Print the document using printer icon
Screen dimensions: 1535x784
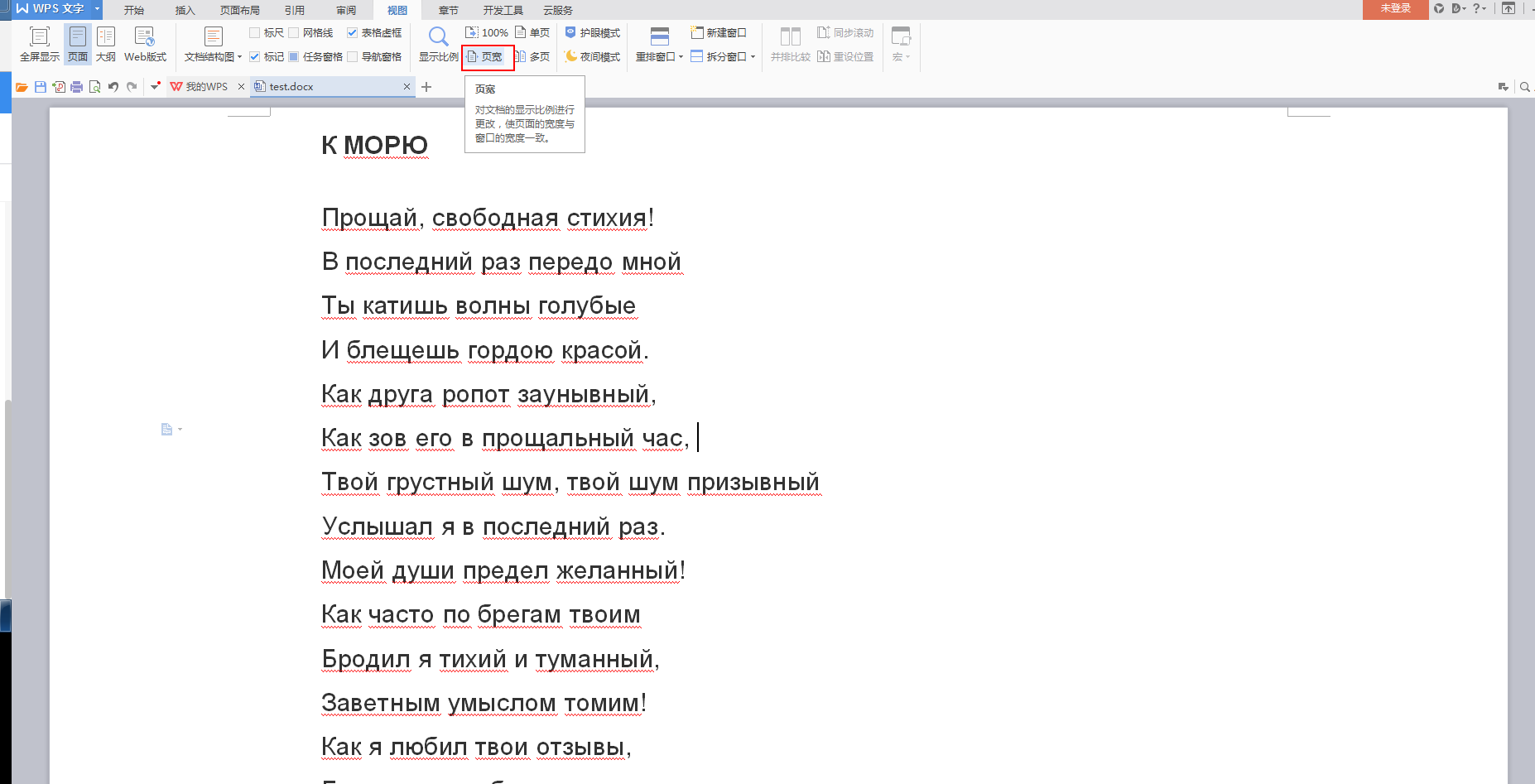pos(77,87)
